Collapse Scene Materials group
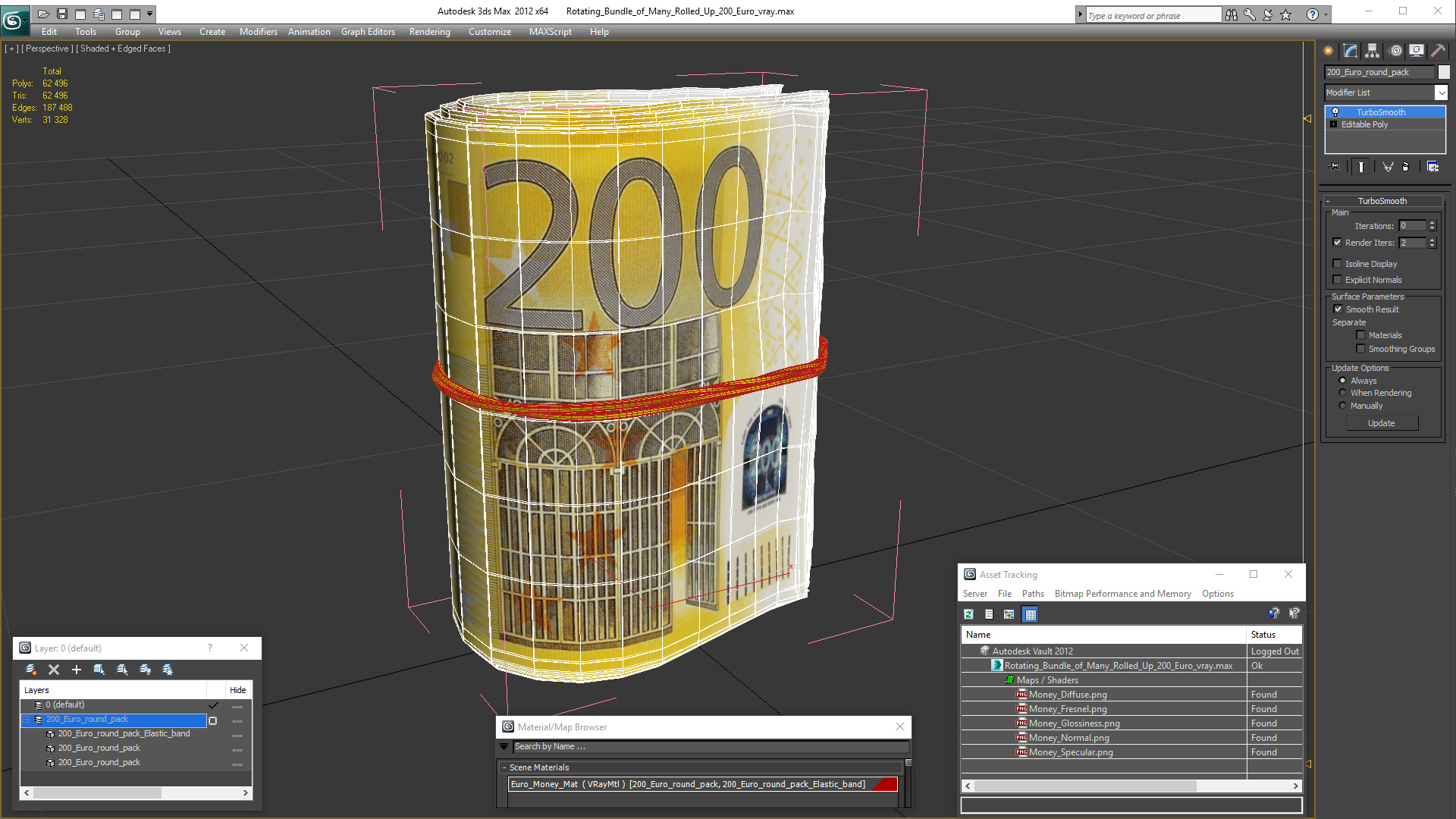Screen dimensions: 1456x819 [x=504, y=767]
